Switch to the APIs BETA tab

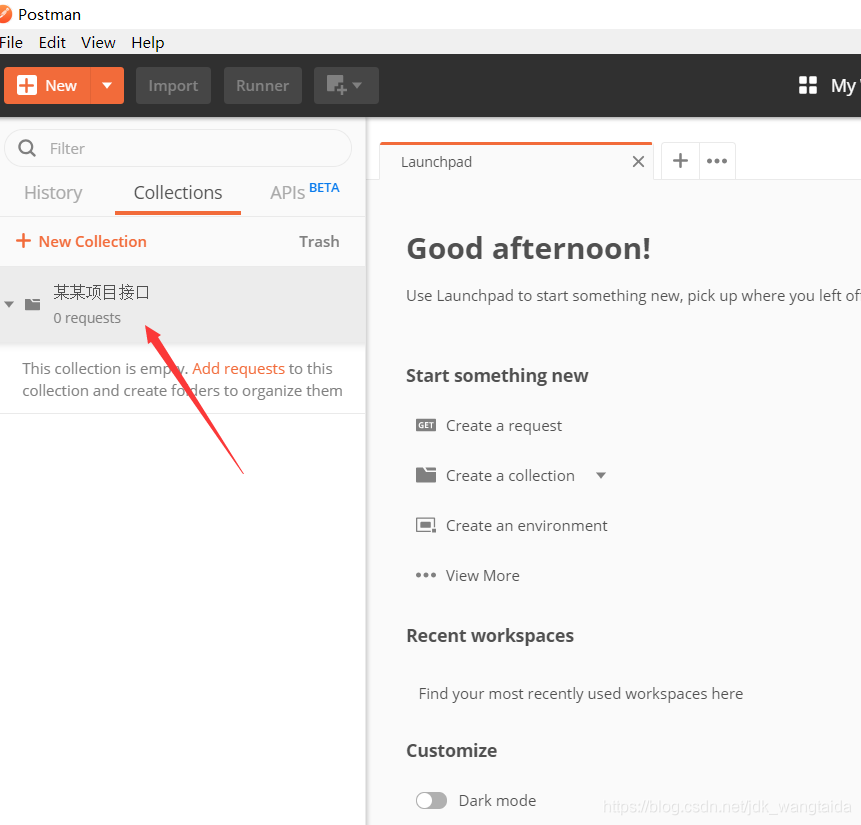tap(305, 192)
